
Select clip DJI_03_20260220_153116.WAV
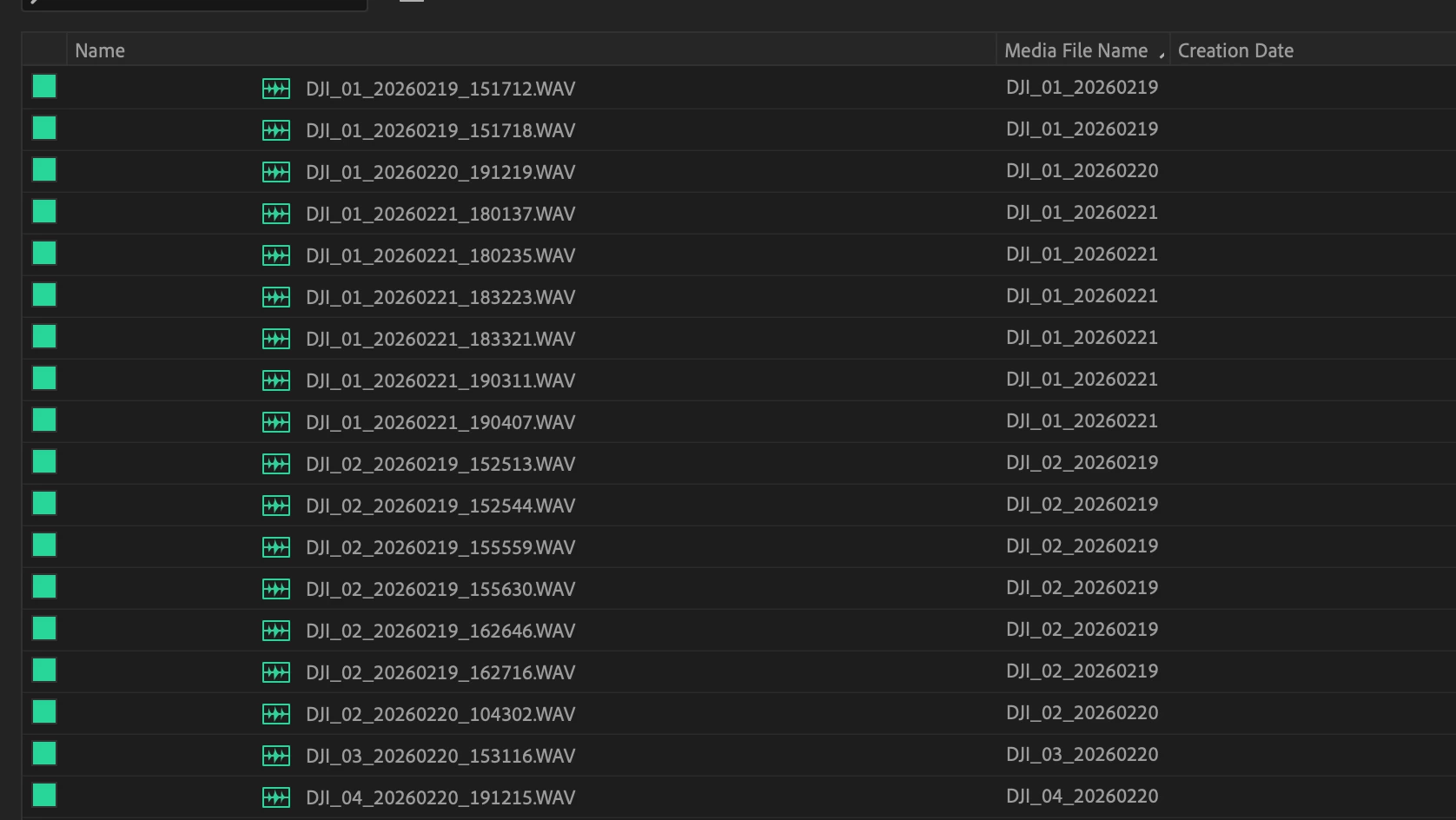[x=440, y=756]
